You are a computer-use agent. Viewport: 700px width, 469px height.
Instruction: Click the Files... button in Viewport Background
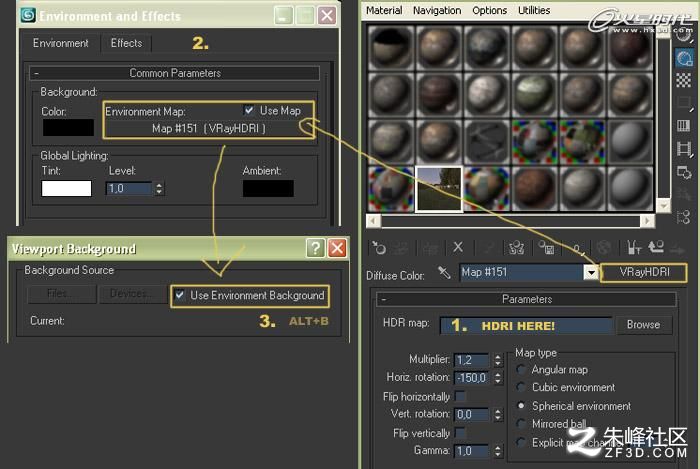[62, 294]
